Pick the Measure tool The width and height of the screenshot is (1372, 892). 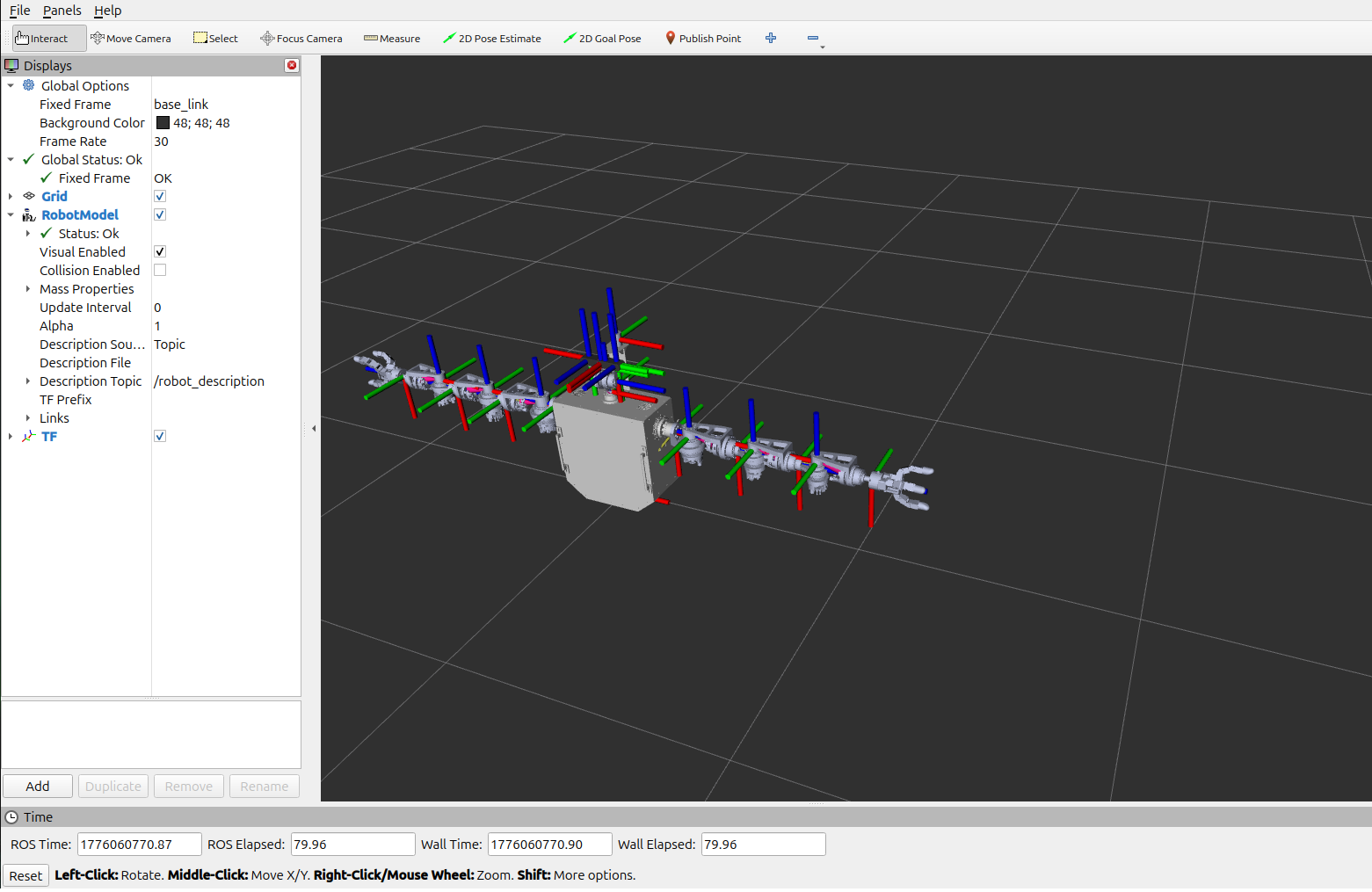(392, 39)
